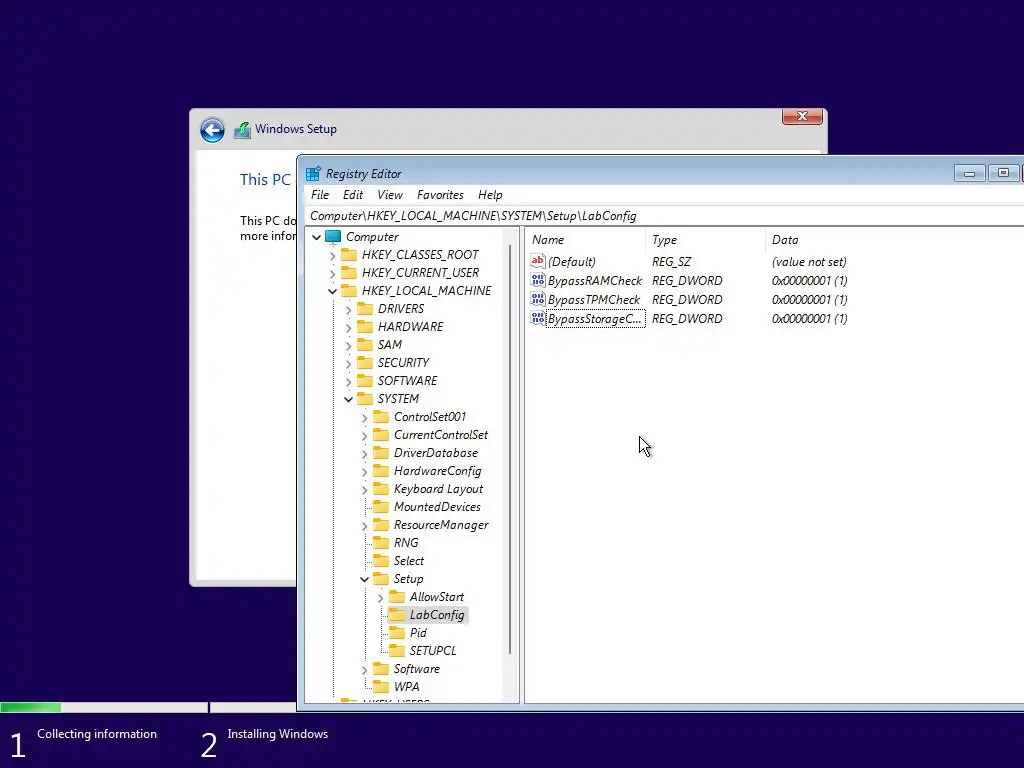Expand the DRIVERS key chevron
The height and width of the screenshot is (768, 1024).
[x=348, y=309]
